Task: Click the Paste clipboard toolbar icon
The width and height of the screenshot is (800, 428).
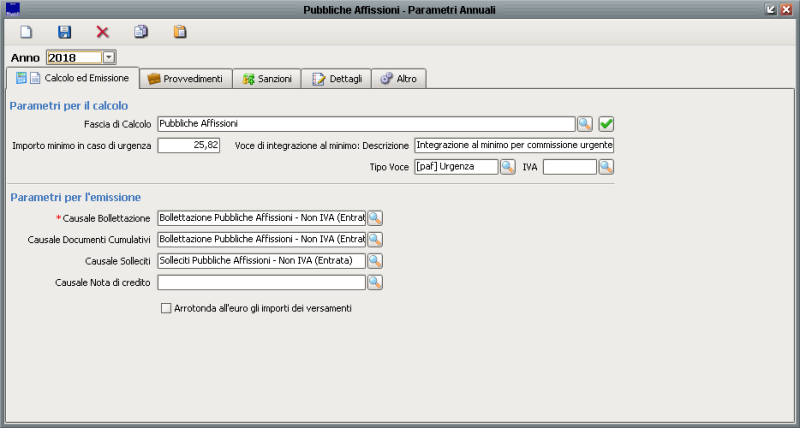Action: tap(180, 32)
